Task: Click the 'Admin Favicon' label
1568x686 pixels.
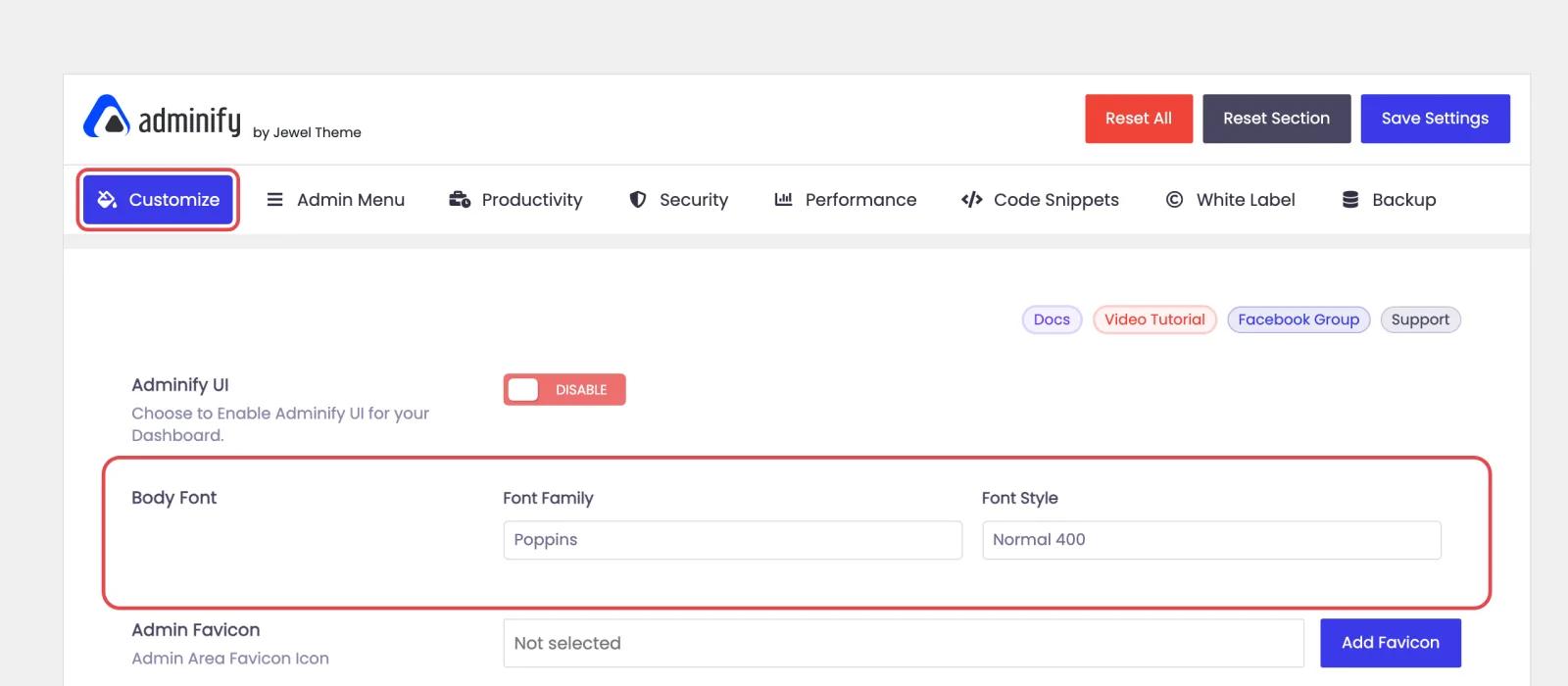Action: 196,630
